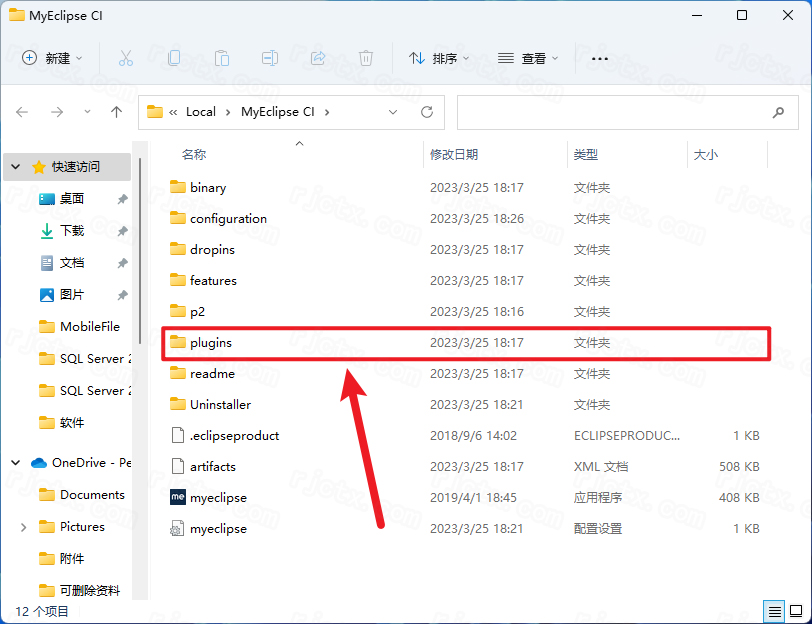This screenshot has width=812, height=624.
Task: Open the 排序 (Sort) dropdown menu
Action: [439, 58]
